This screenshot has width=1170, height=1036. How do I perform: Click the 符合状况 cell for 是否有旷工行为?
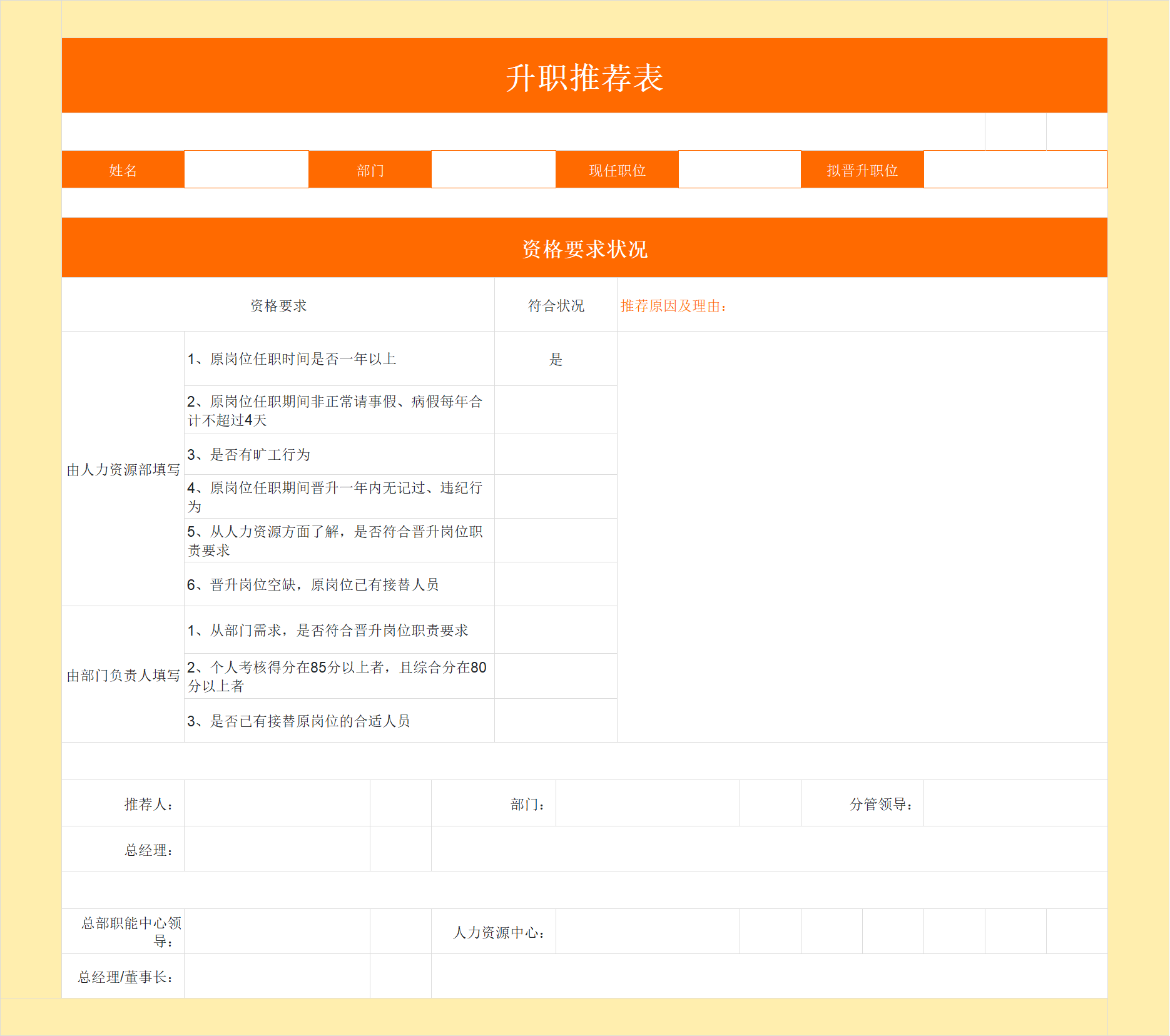click(554, 454)
